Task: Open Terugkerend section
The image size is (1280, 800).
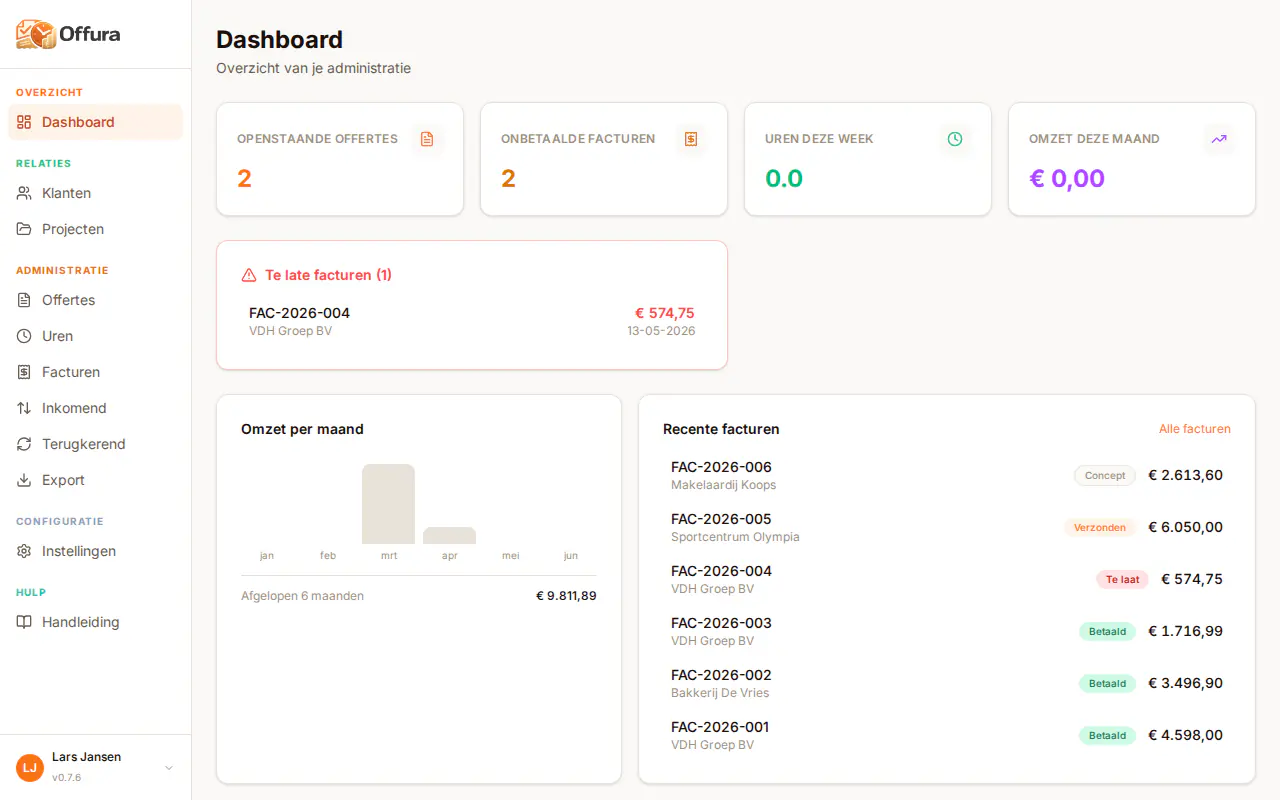Action: [x=95, y=444]
